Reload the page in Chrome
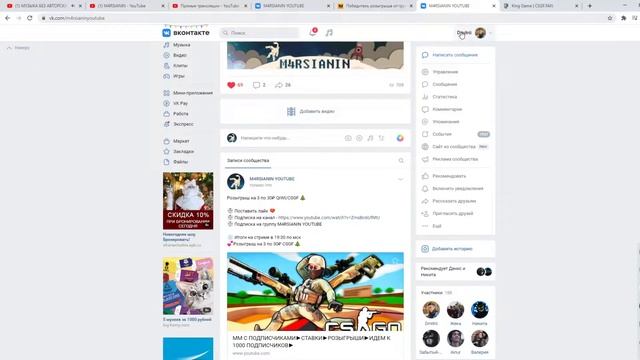 pyautogui.click(x=29, y=18)
